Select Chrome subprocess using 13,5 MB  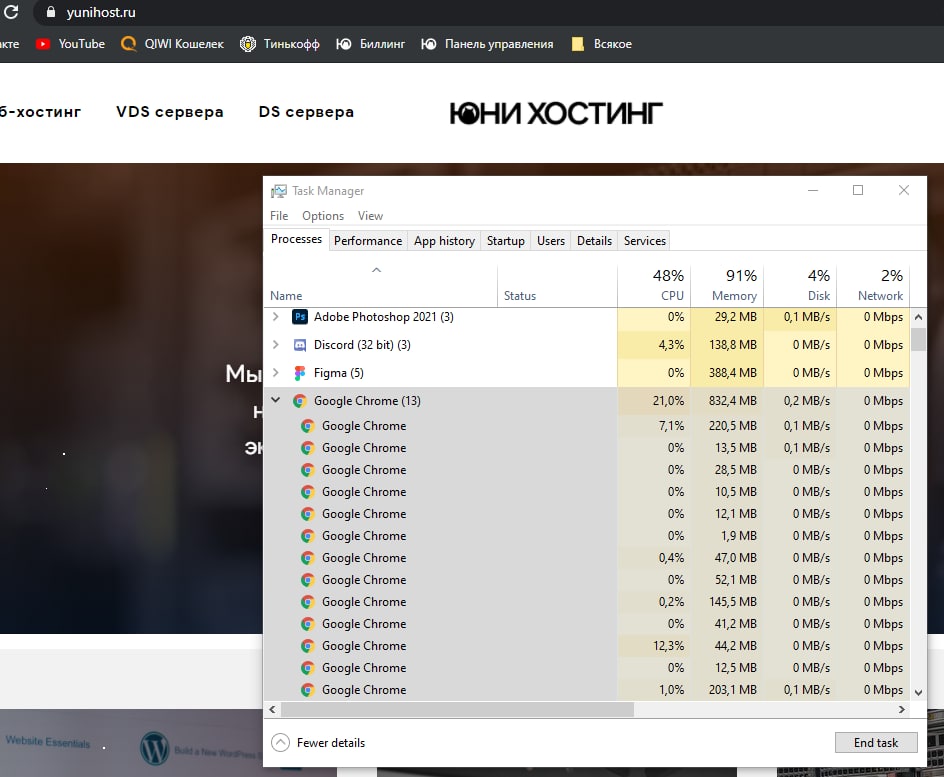coord(587,448)
